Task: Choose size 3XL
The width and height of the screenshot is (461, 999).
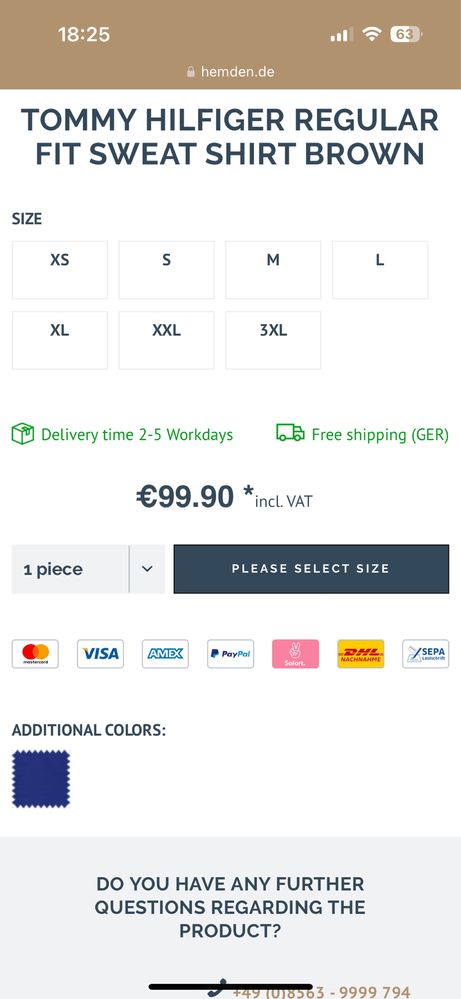Action: click(273, 340)
